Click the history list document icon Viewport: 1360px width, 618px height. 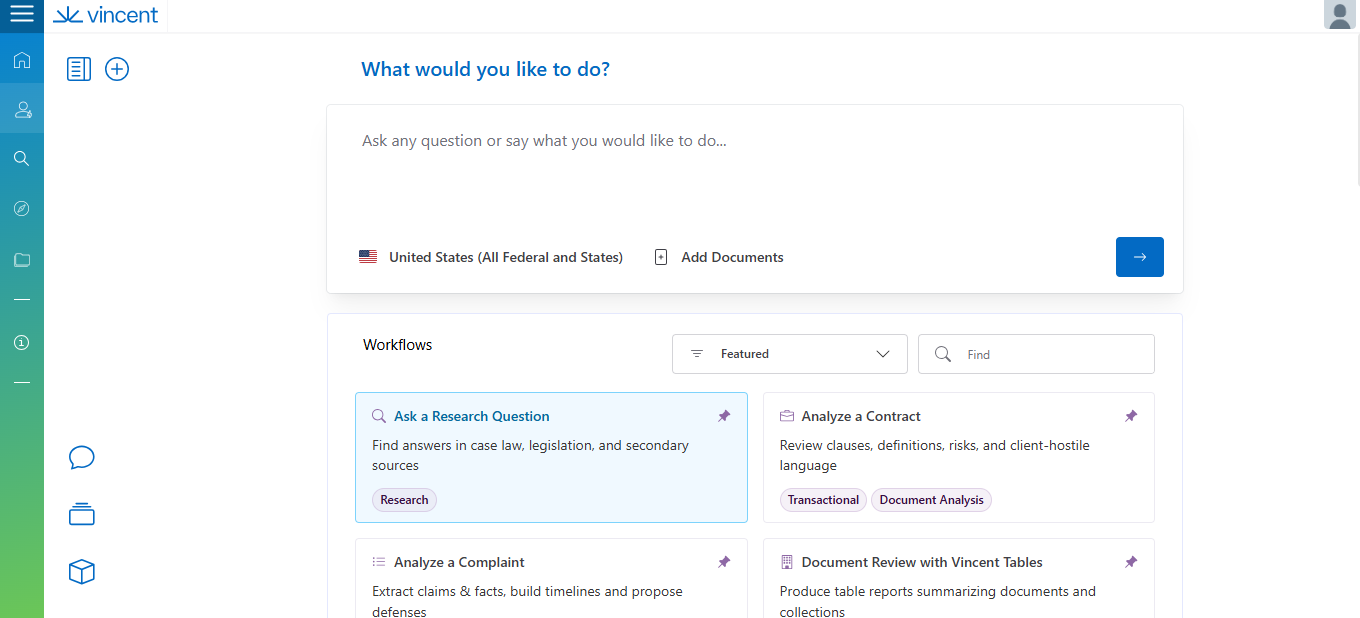[79, 69]
